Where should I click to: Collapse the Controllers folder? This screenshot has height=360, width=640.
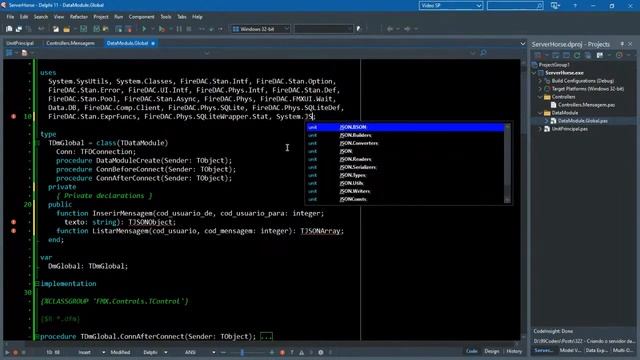(540, 97)
